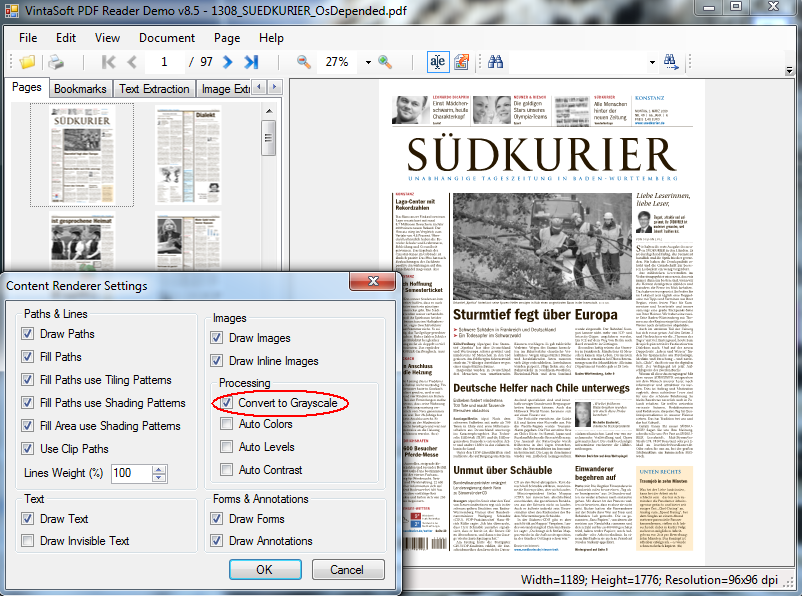Print the document using the printer icon

pyautogui.click(x=57, y=62)
